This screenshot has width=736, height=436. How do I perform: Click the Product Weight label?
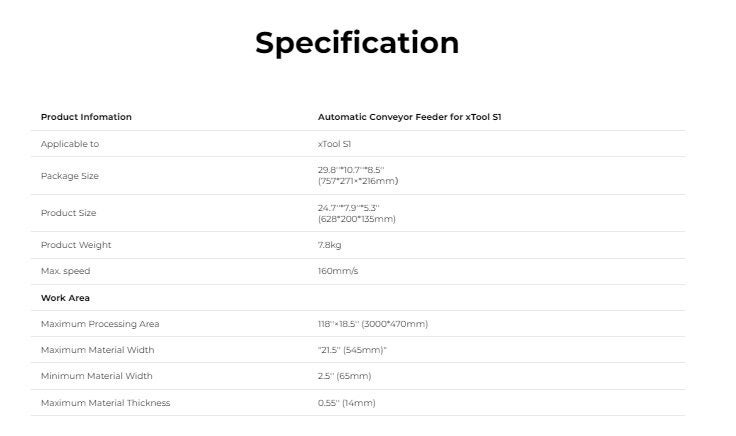(x=76, y=245)
